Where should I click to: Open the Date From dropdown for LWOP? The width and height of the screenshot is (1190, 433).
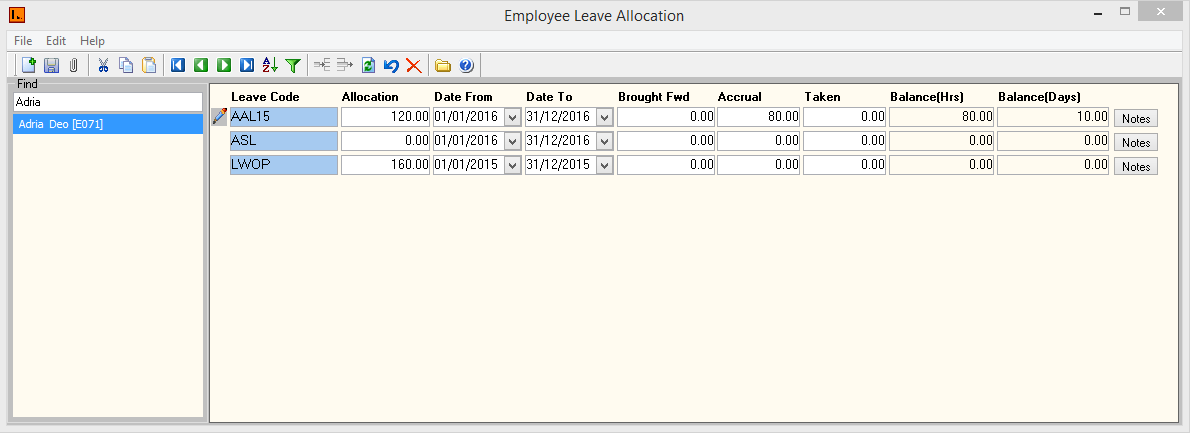513,165
